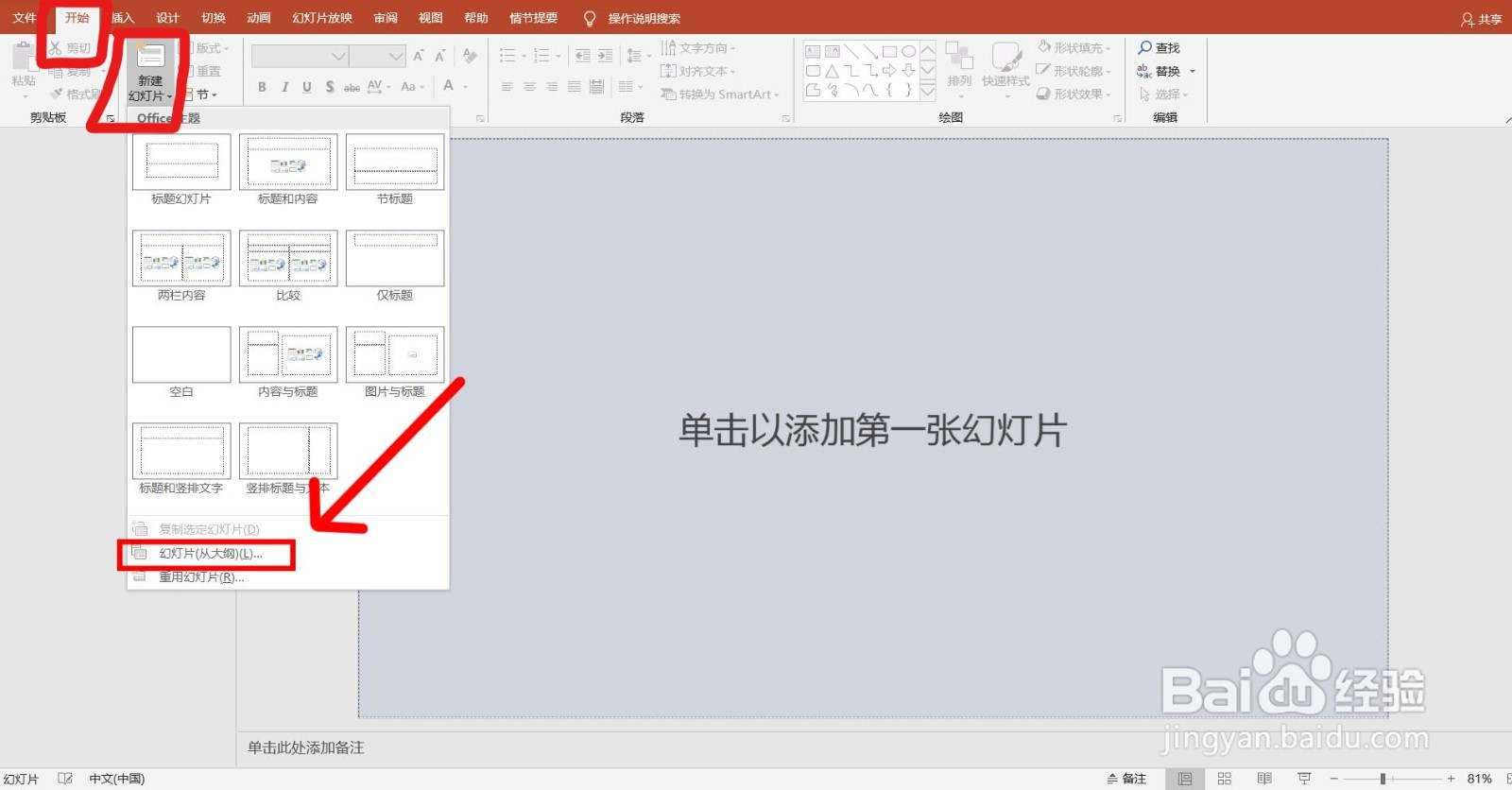Open the line spacing dropdown
1512x790 pixels.
pos(639,56)
